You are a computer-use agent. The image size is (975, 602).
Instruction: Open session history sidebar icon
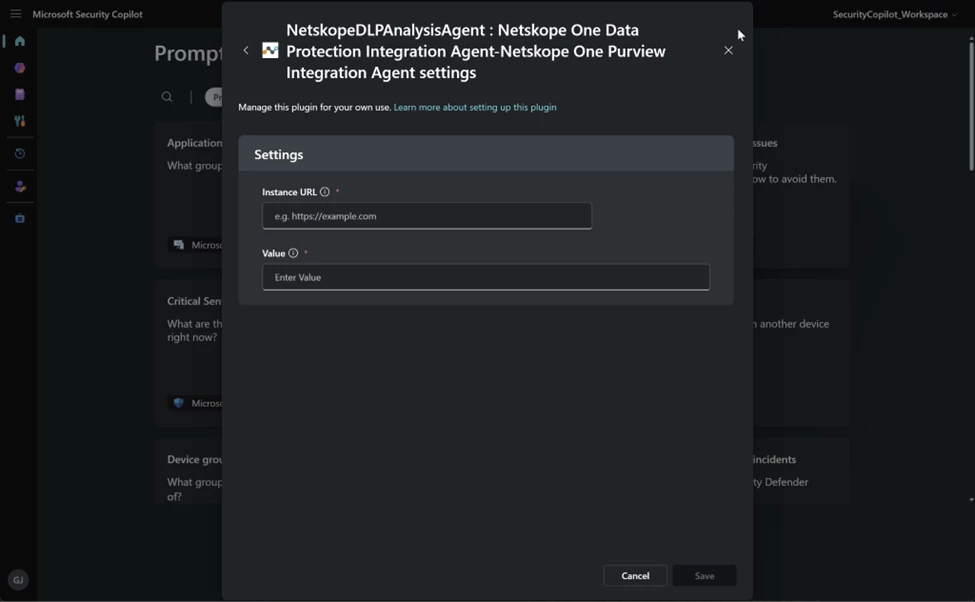pos(20,154)
